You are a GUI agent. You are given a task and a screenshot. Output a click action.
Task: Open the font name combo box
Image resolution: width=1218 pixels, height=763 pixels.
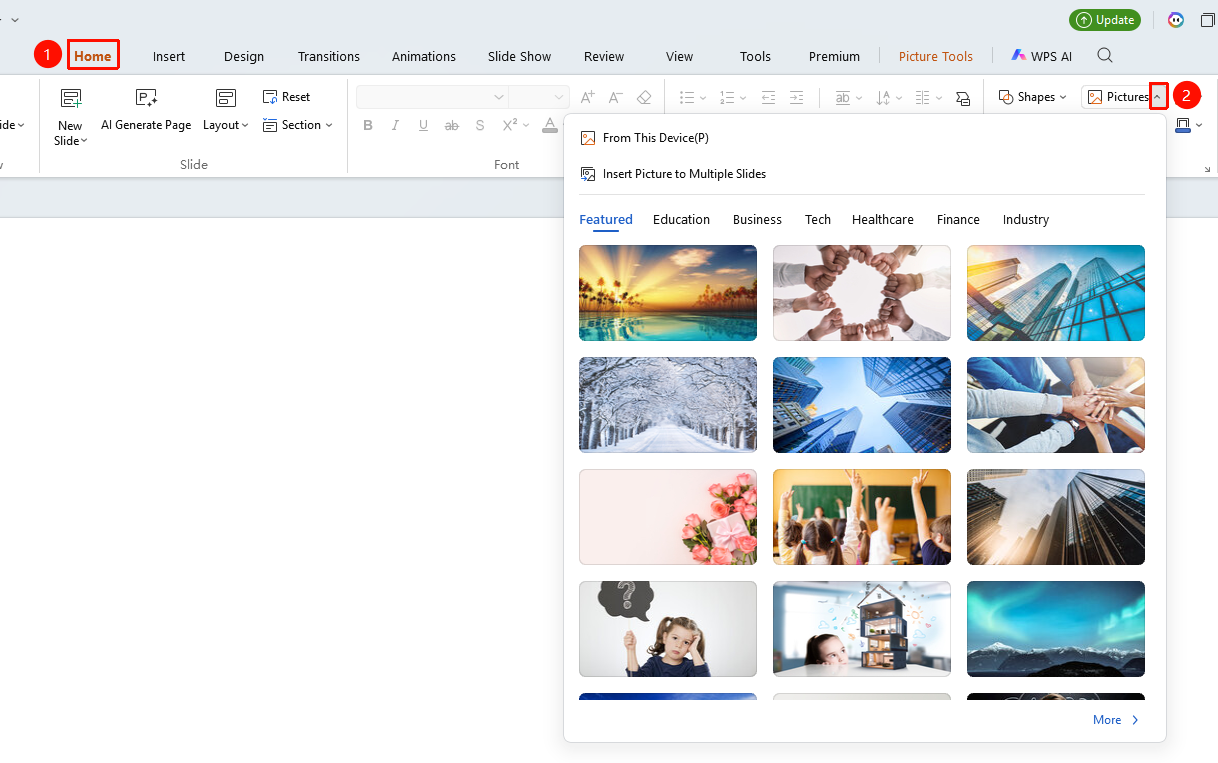[432, 97]
